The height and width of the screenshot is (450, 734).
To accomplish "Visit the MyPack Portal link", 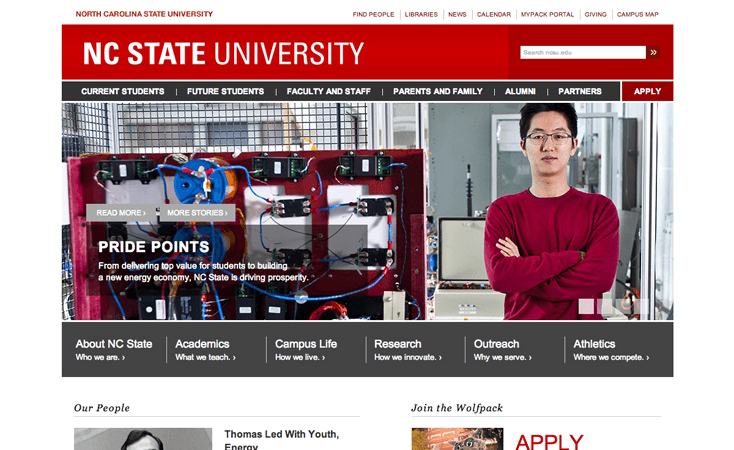I will 547,15.
